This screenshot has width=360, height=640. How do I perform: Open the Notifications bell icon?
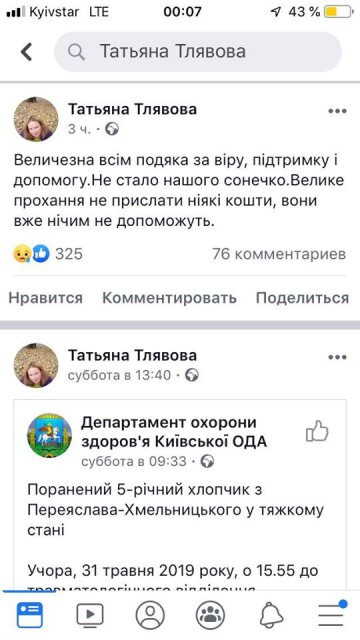click(271, 615)
